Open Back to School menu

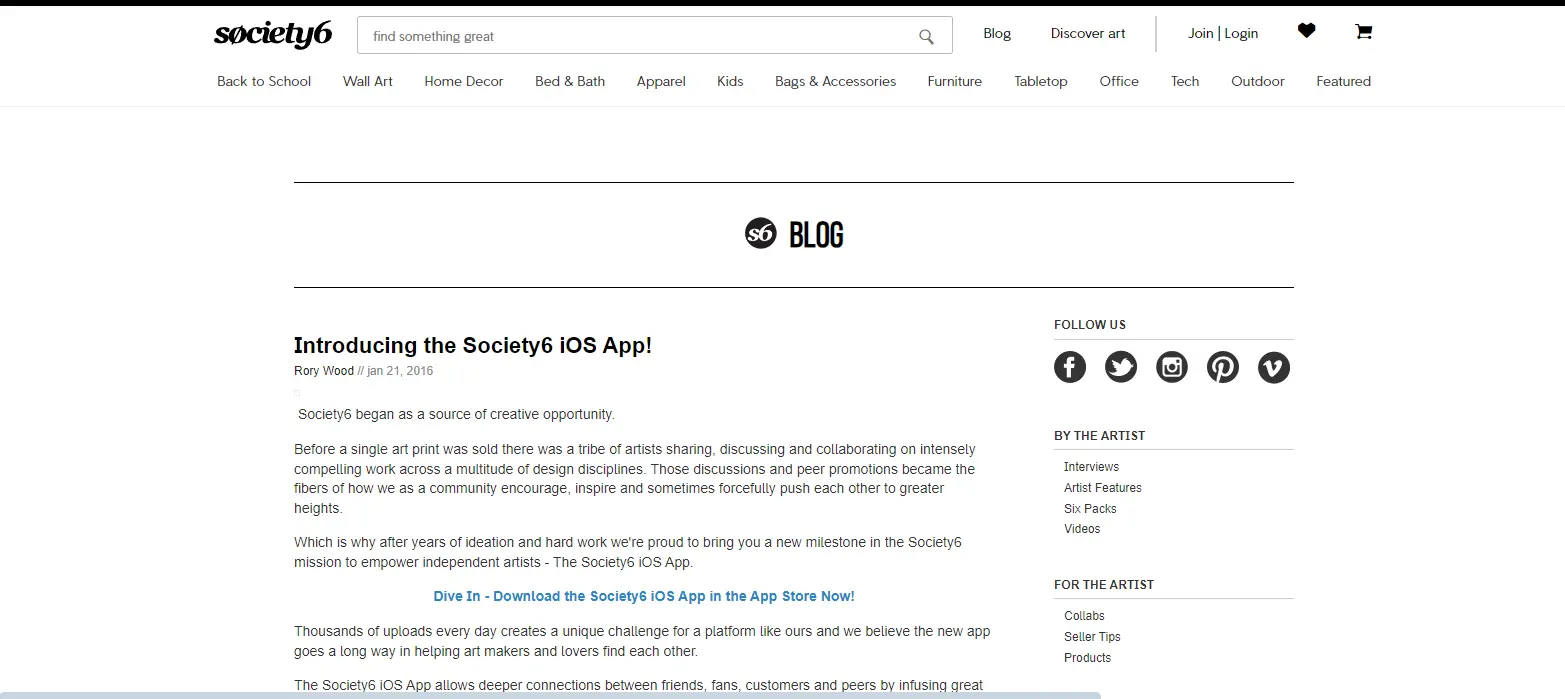(264, 81)
